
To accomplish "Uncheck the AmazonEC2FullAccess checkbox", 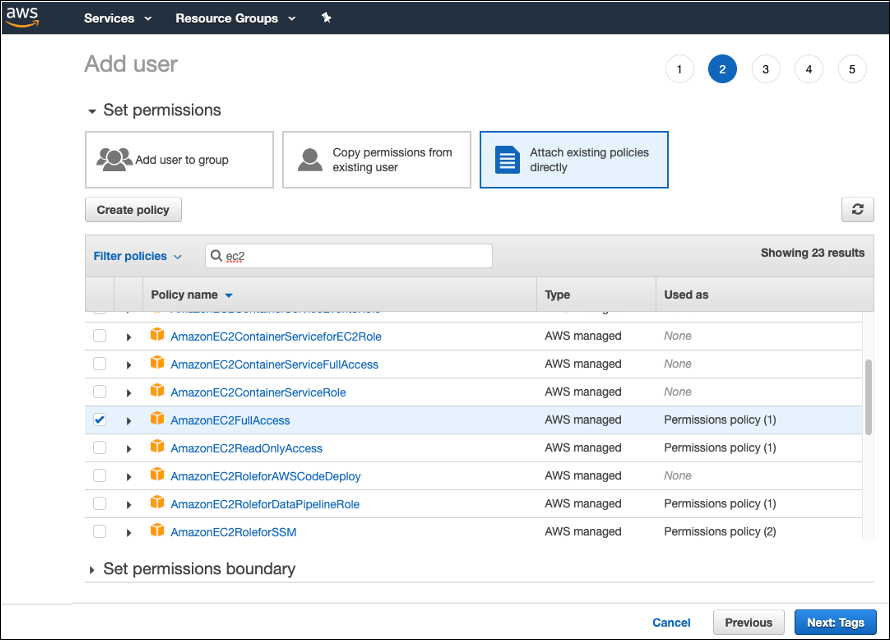I will [x=99, y=419].
